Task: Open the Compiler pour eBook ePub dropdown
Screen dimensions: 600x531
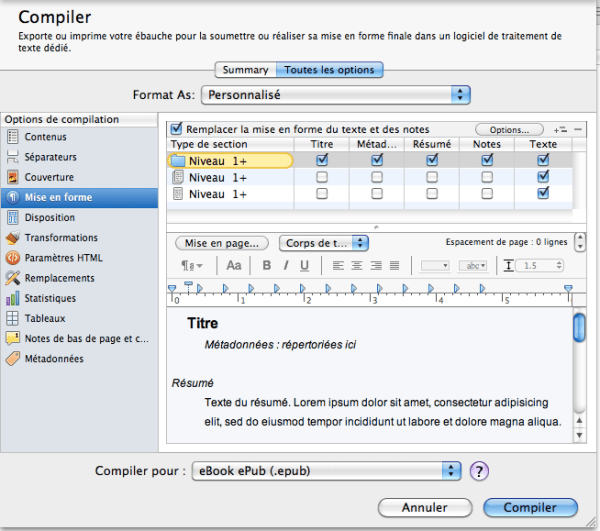Action: pos(326,471)
